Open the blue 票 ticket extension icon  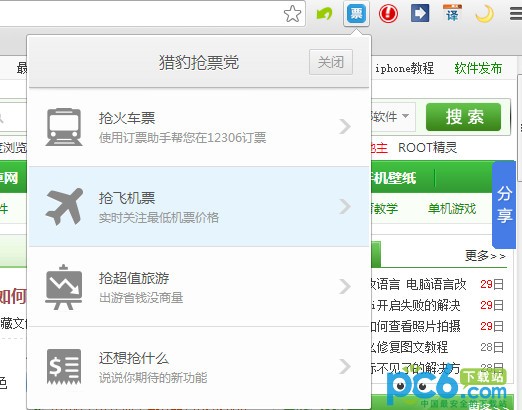356,14
